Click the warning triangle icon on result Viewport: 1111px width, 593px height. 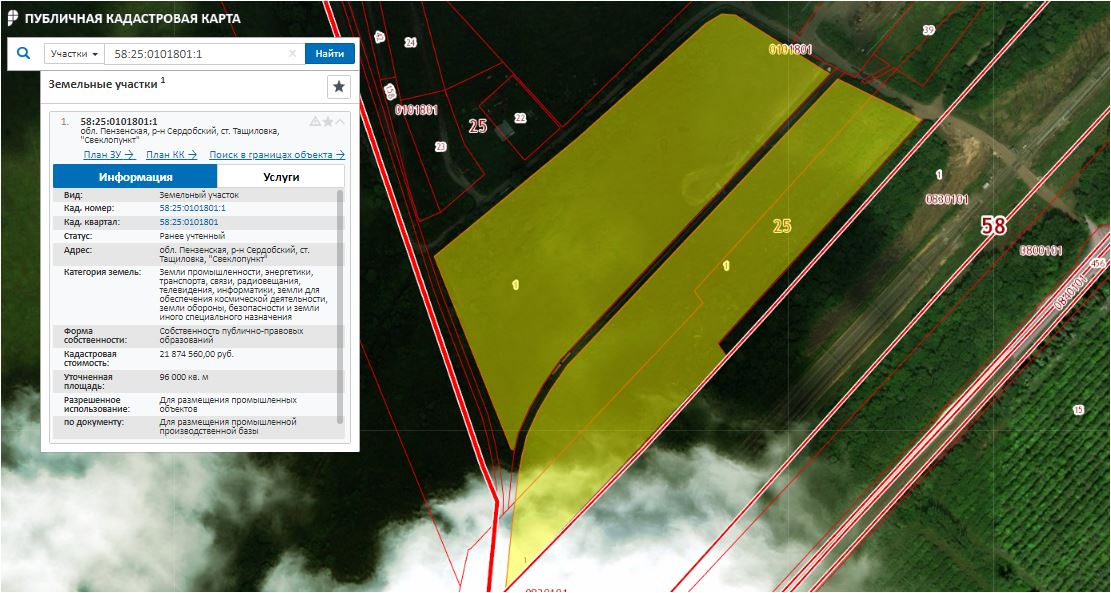(315, 121)
